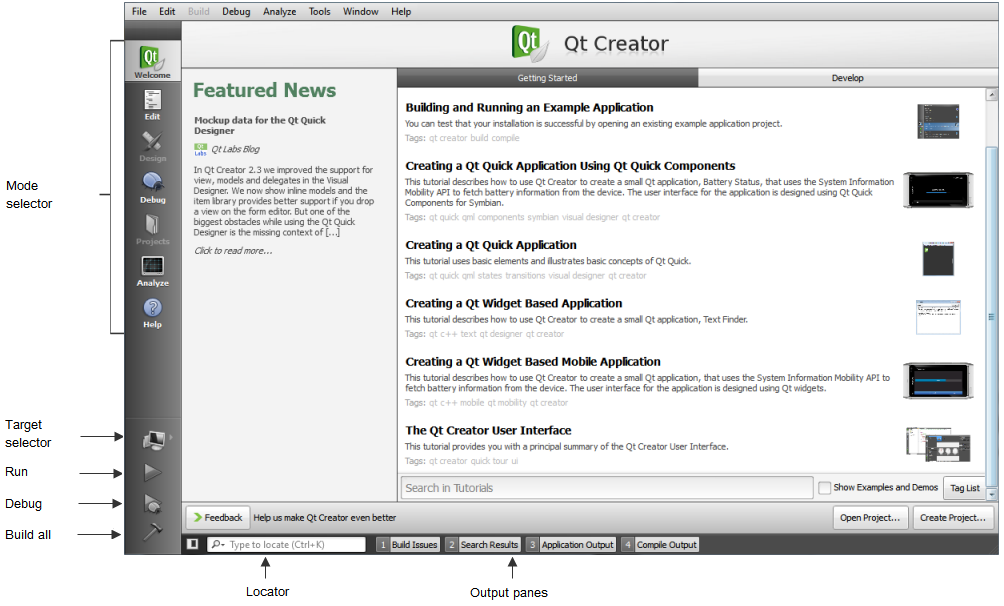The width and height of the screenshot is (1004, 606).
Task: Click the Widget Based Mobile Application thumbnail
Action: coord(938,381)
